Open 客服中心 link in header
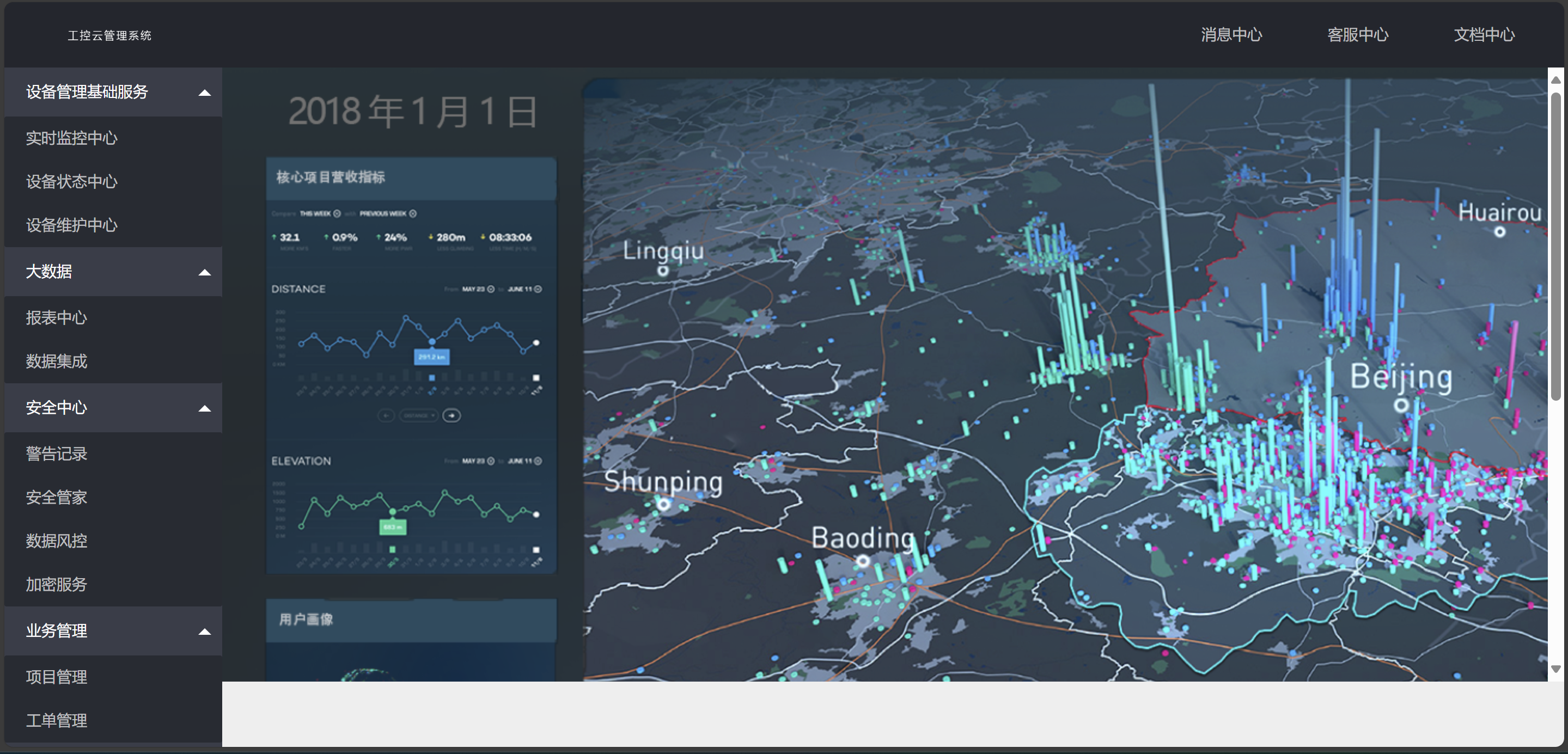The image size is (1568, 754). [1357, 35]
